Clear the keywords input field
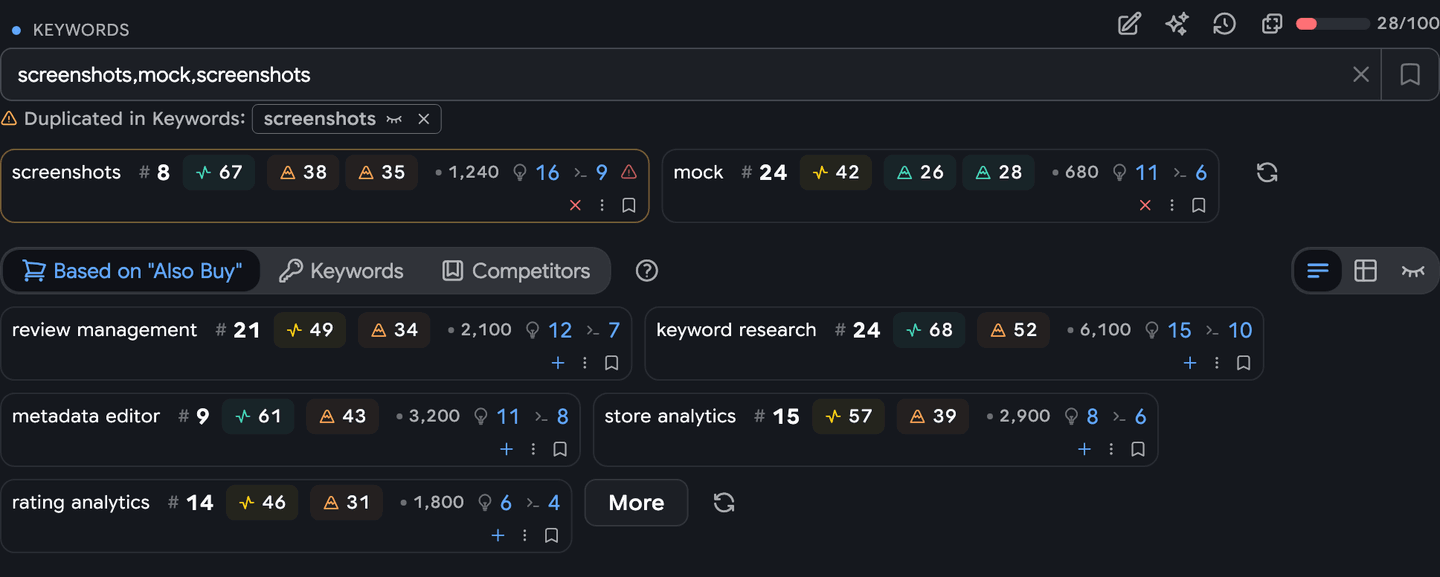Viewport: 1440px width, 577px height. [1361, 74]
